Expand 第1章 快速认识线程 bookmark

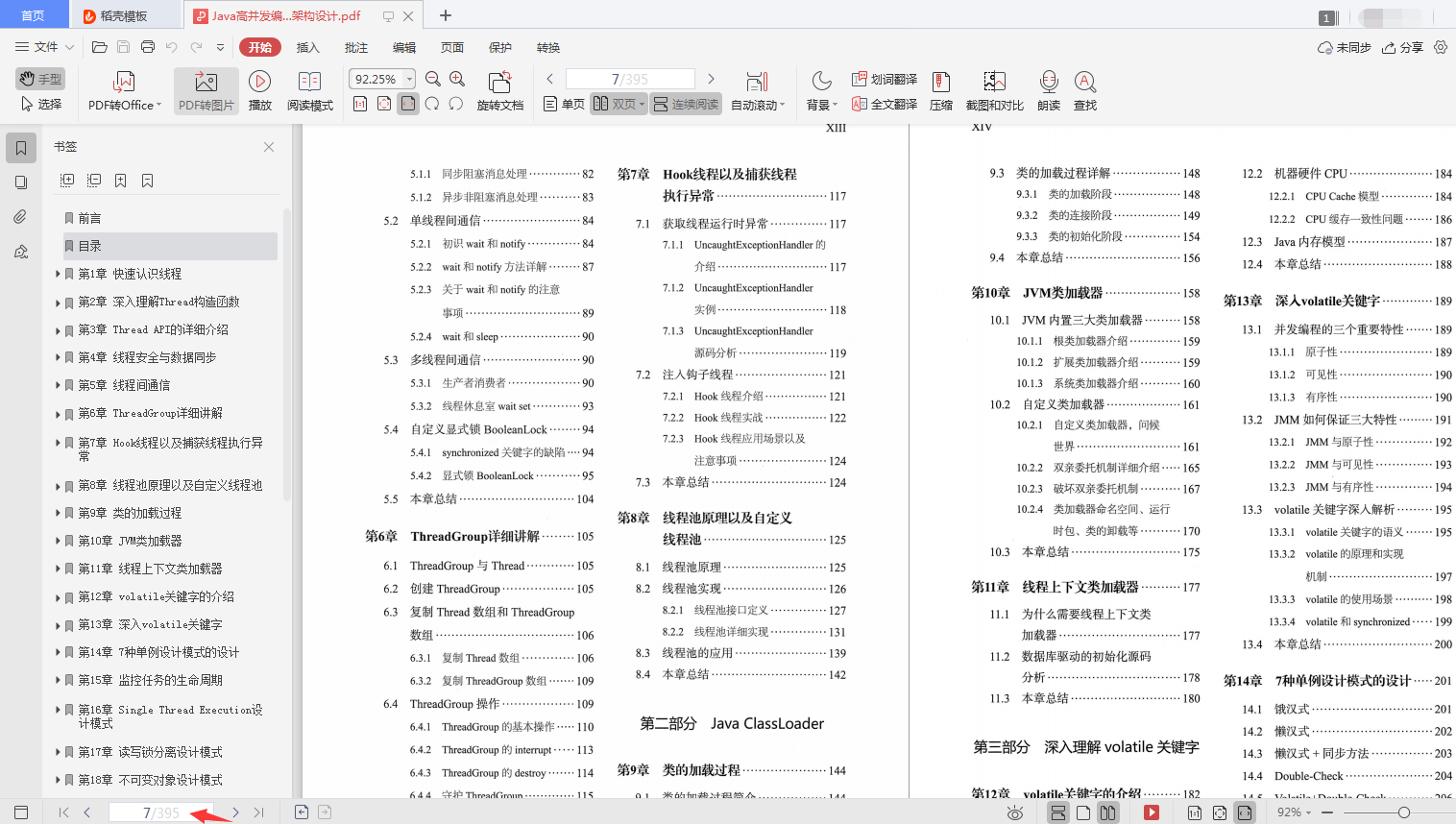pos(58,274)
